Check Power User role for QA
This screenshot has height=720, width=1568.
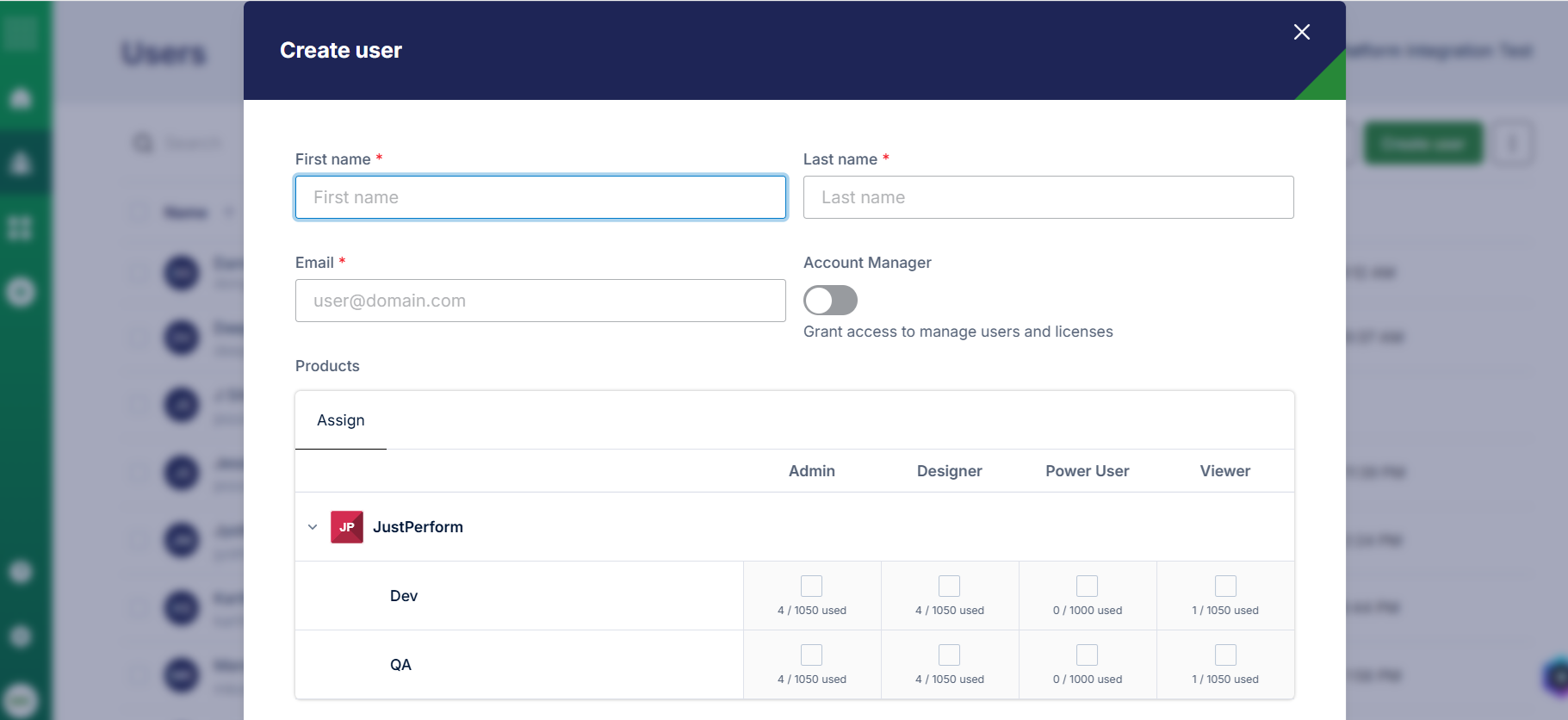[1087, 655]
